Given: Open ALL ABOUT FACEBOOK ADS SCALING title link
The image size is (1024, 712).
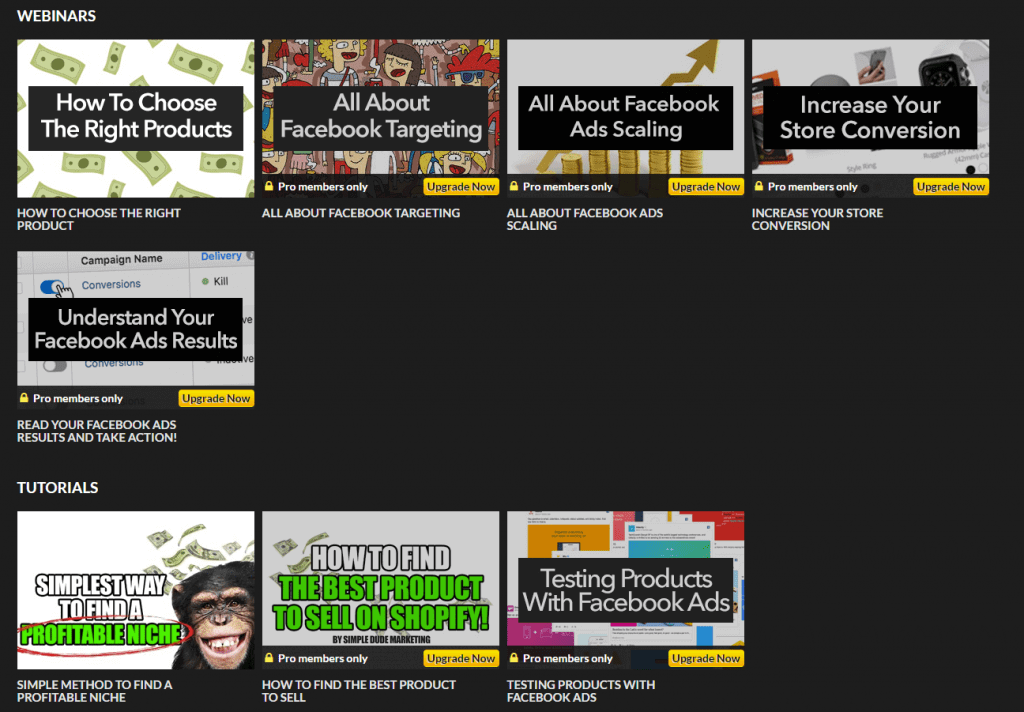Looking at the screenshot, I should point(584,219).
